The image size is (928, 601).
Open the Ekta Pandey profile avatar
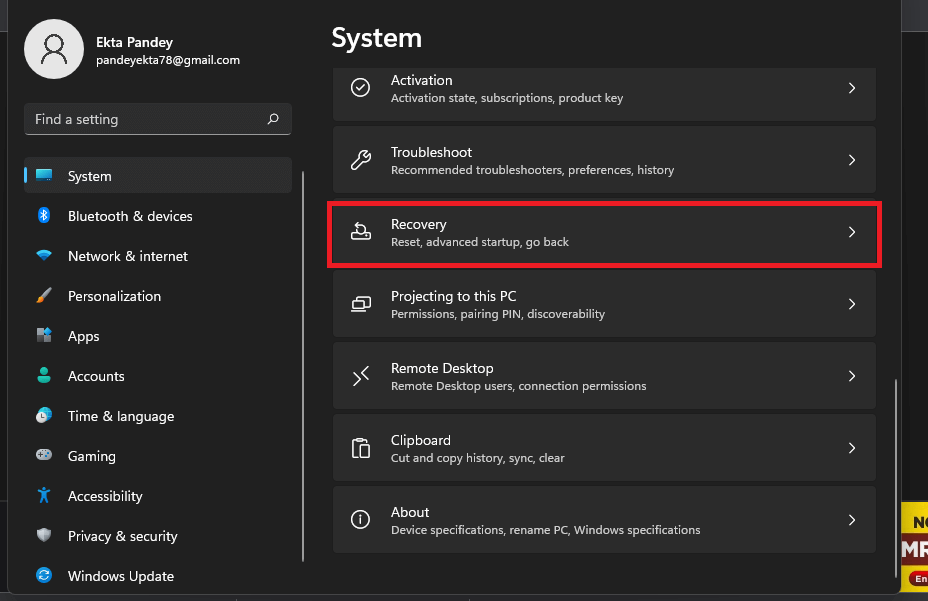click(55, 50)
